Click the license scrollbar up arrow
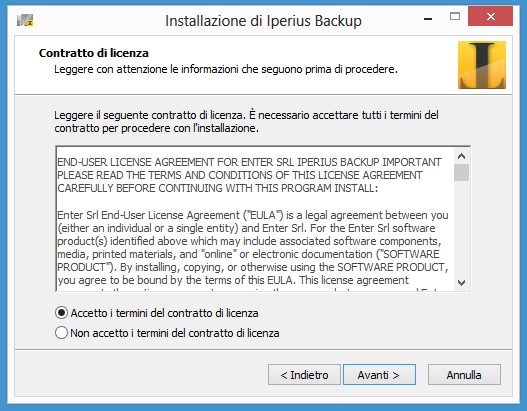 click(x=461, y=156)
